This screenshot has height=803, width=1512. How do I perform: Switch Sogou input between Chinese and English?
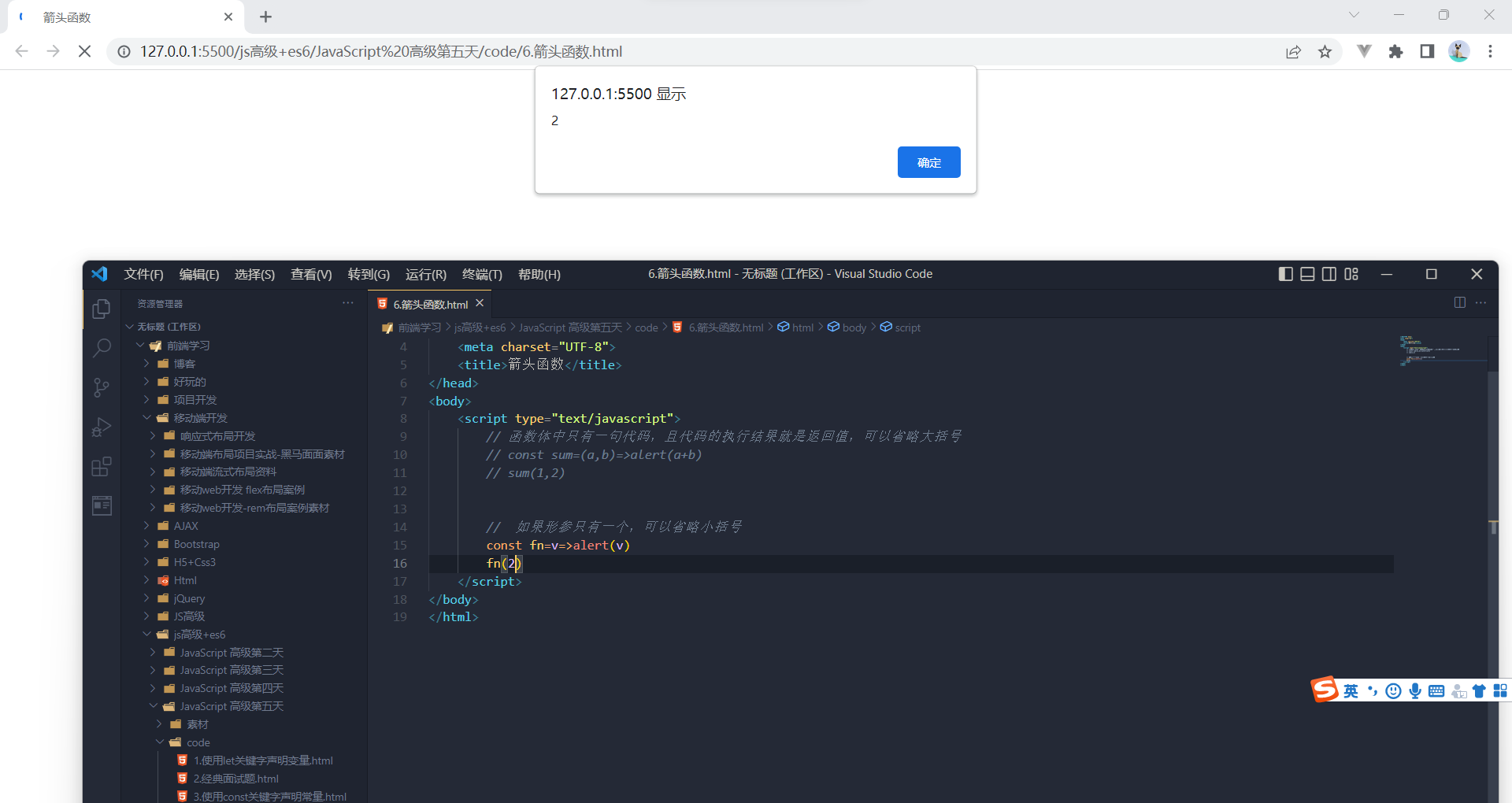[1350, 690]
